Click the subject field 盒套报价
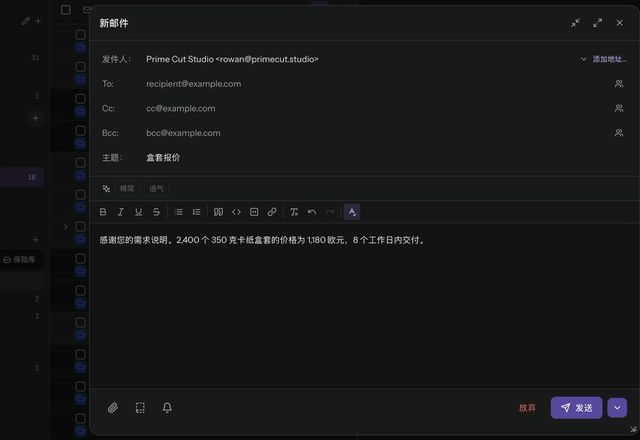The image size is (640, 440). pos(384,158)
